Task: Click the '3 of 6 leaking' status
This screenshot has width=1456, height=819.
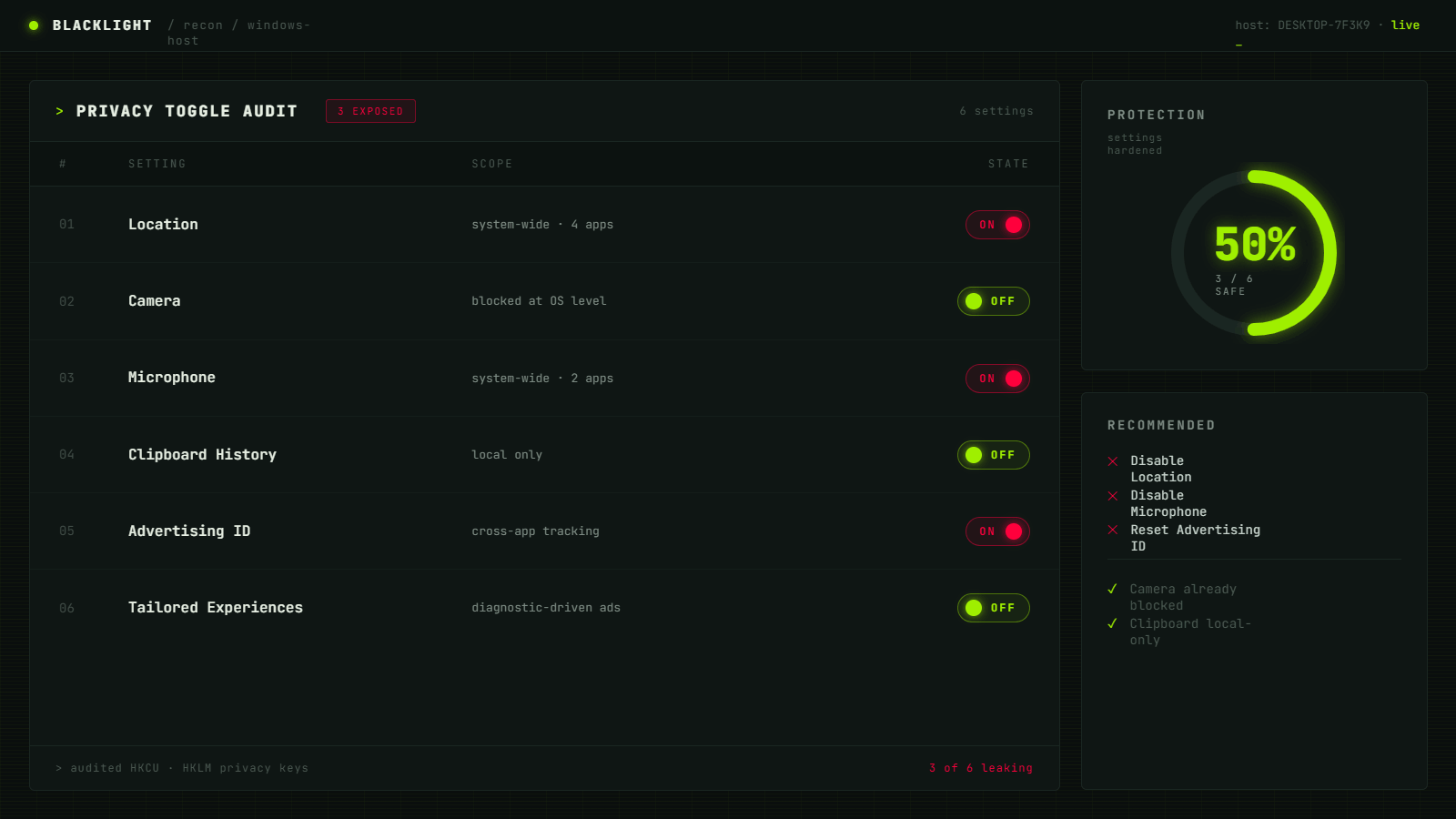Action: [x=981, y=768]
